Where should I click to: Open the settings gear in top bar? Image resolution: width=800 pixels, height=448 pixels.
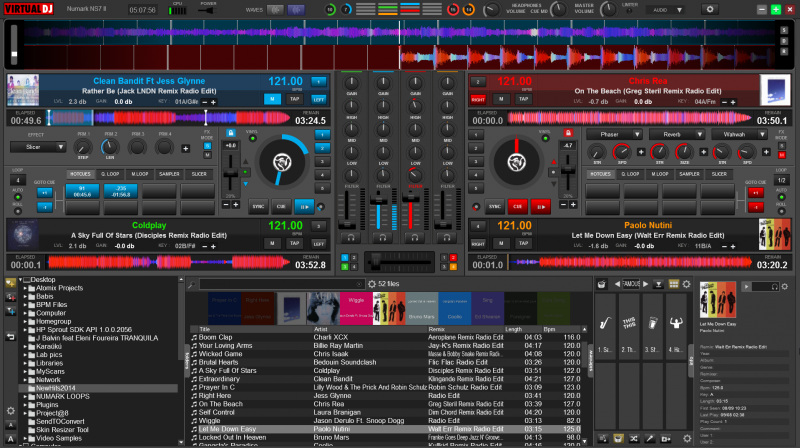tap(711, 9)
